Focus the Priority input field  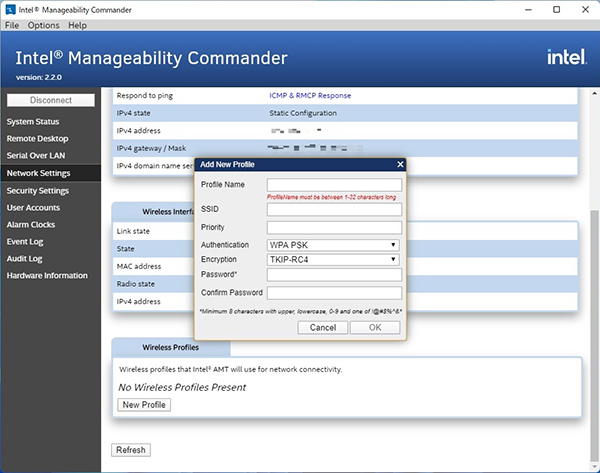[334, 228]
